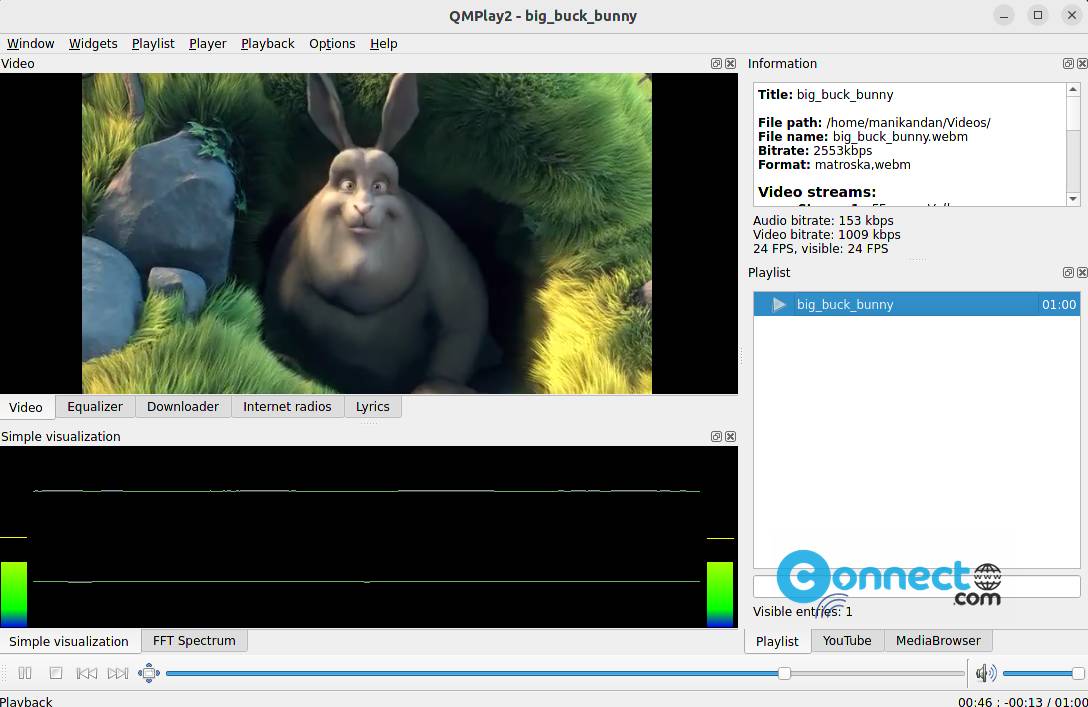
Task: Click the playlist filter input field
Action: tap(917, 586)
